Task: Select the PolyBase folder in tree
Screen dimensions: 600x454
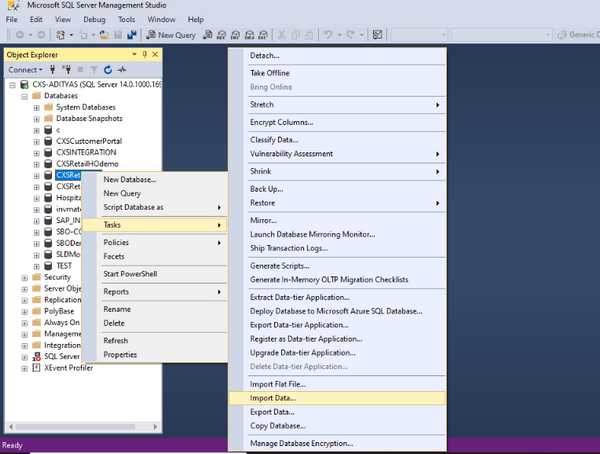Action: pyautogui.click(x=59, y=311)
